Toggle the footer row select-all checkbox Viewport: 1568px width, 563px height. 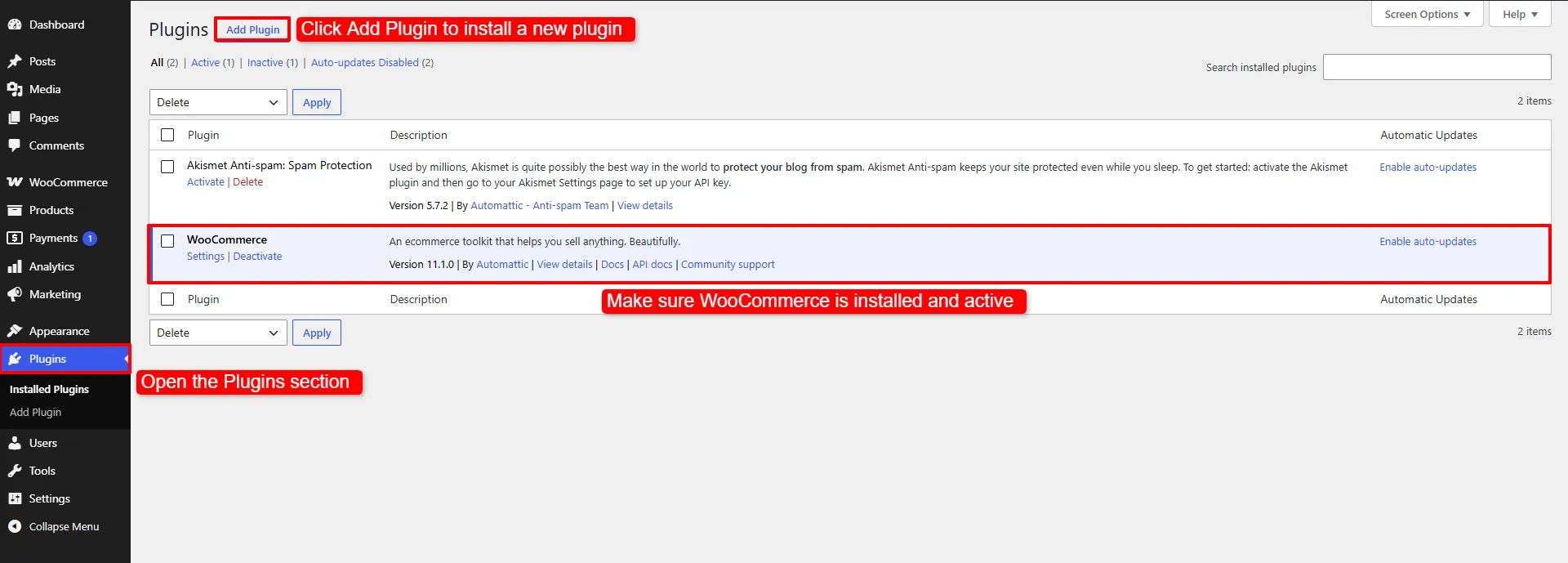pyautogui.click(x=167, y=299)
